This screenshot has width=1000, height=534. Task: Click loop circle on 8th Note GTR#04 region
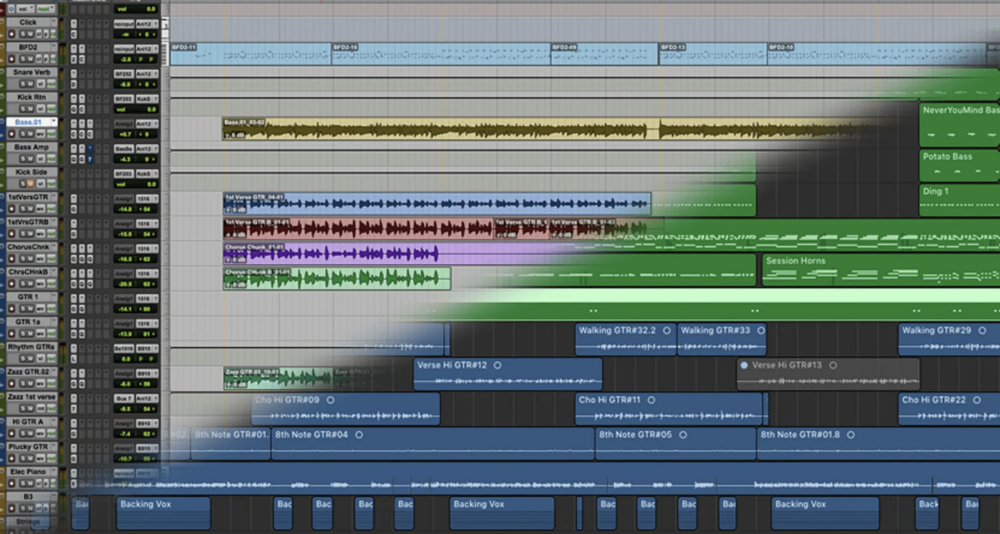tap(359, 435)
